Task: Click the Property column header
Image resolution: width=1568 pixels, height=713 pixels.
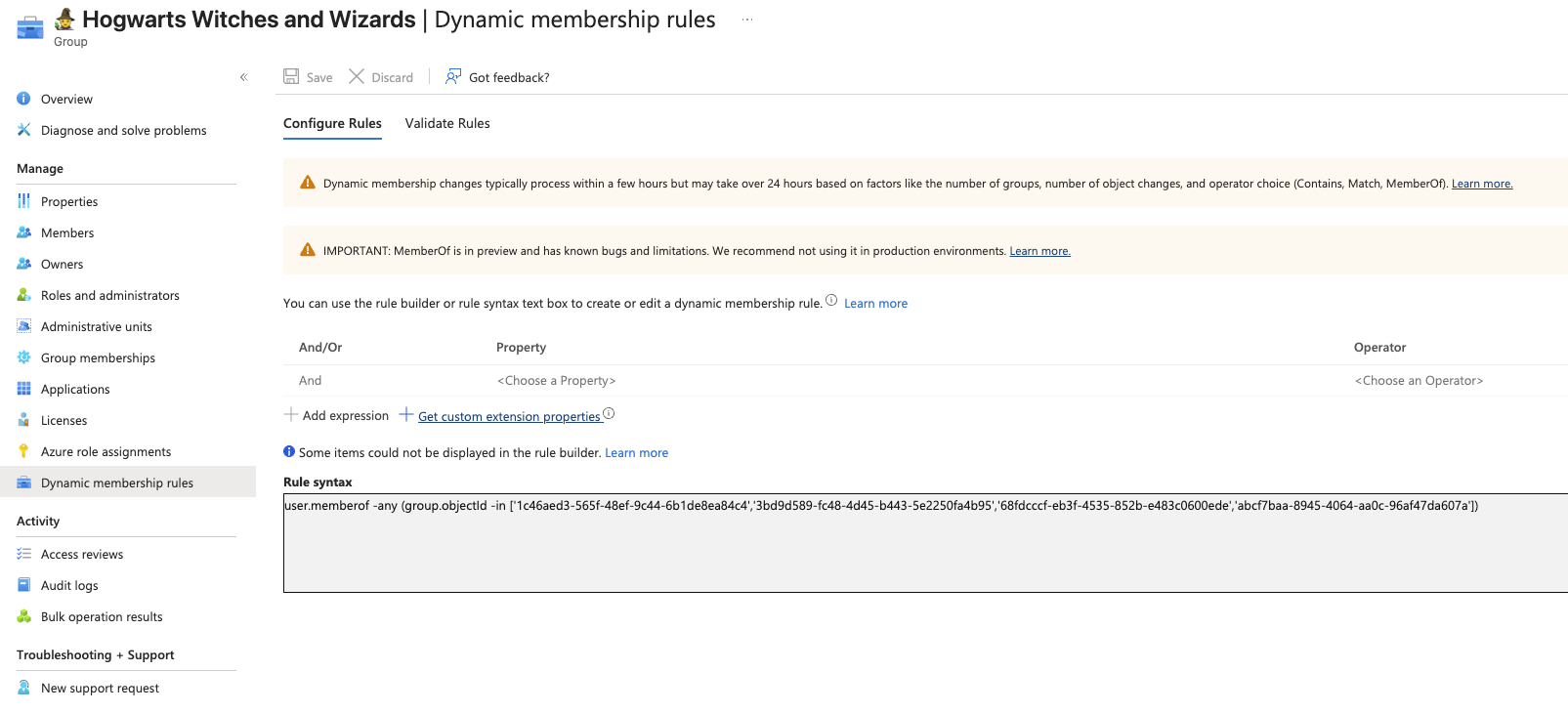Action: pos(521,348)
